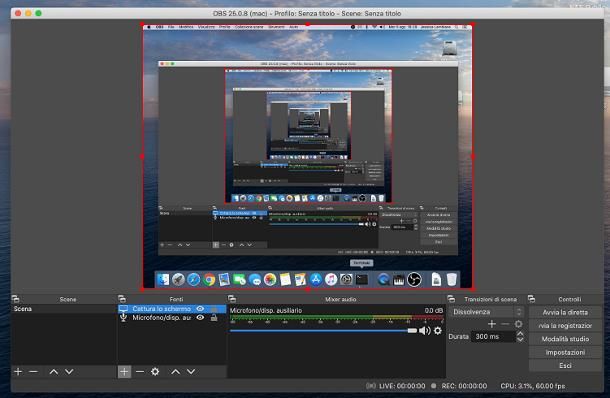Pop out the Transizioni di scena panel icon
The image size is (610, 398).
click(x=451, y=299)
